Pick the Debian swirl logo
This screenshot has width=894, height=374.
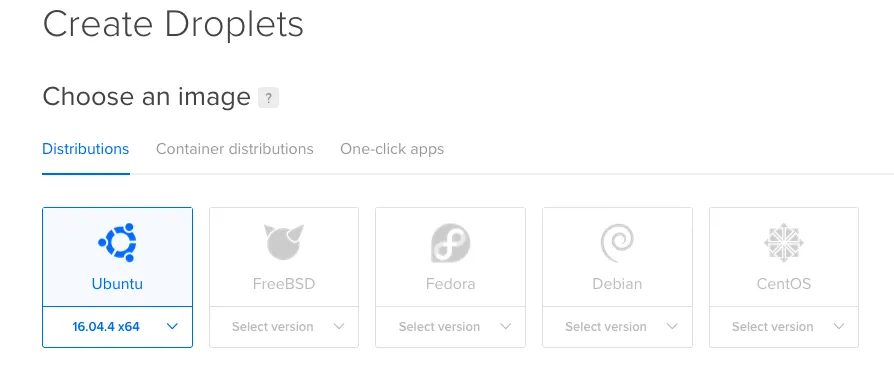click(x=617, y=242)
